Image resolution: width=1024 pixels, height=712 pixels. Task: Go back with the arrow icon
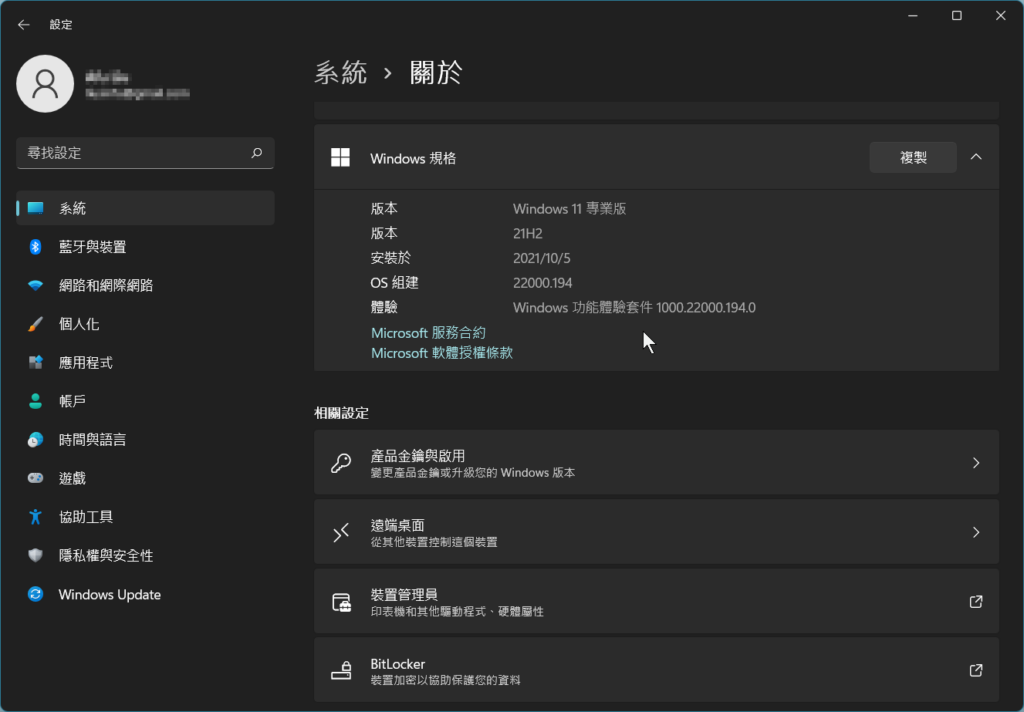point(24,25)
